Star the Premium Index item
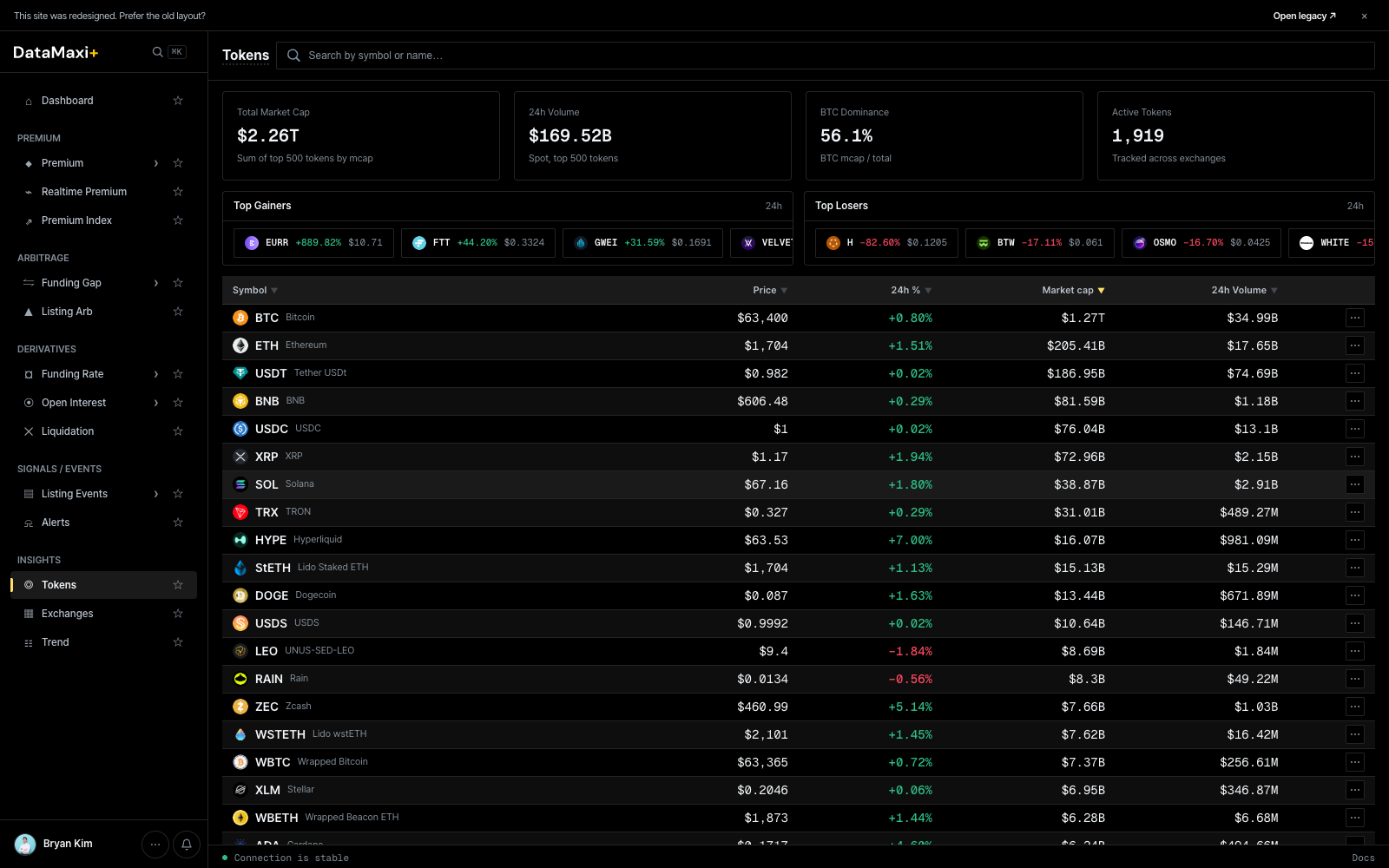1389x868 pixels. click(178, 220)
